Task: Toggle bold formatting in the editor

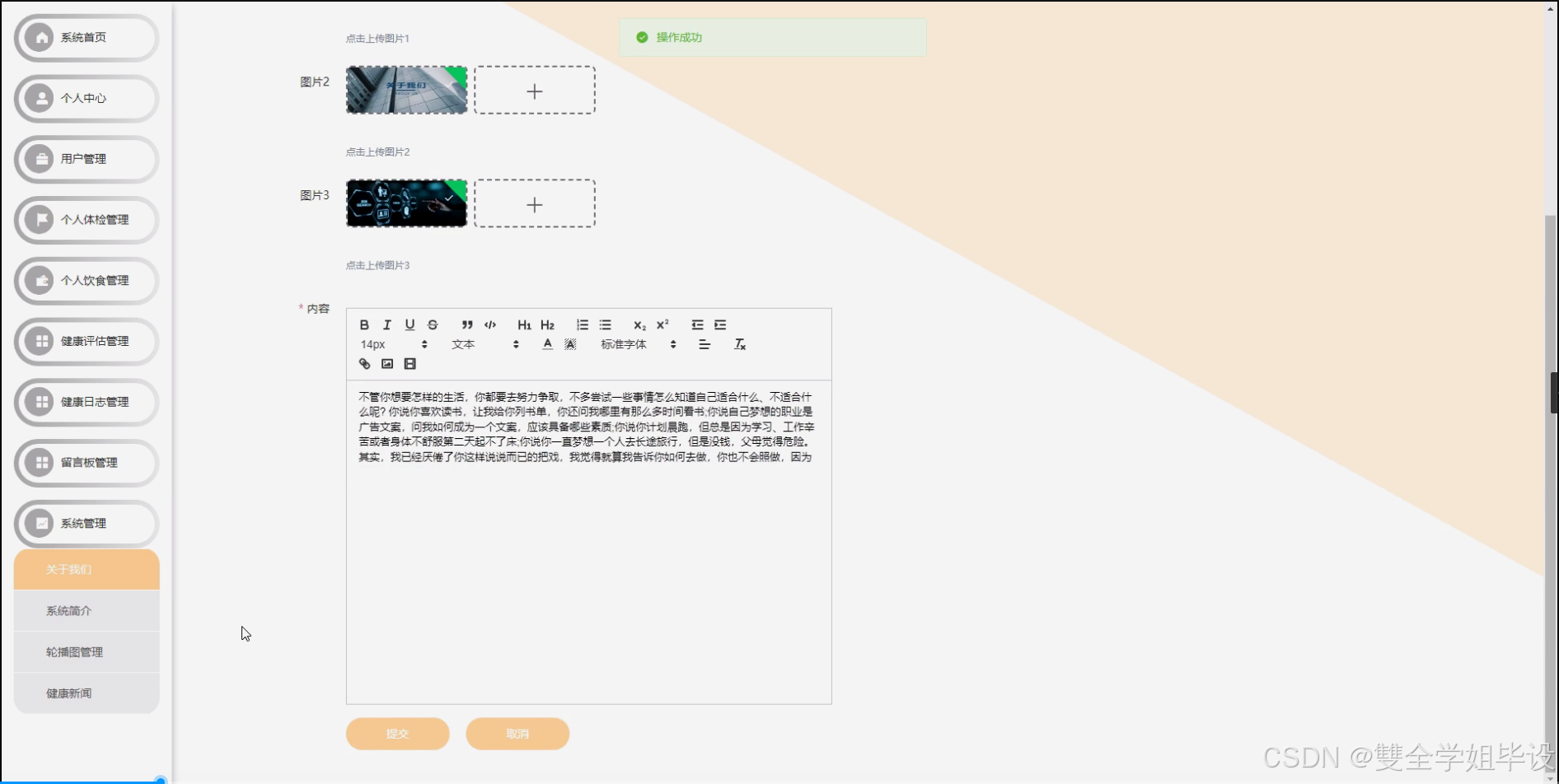Action: (x=364, y=324)
